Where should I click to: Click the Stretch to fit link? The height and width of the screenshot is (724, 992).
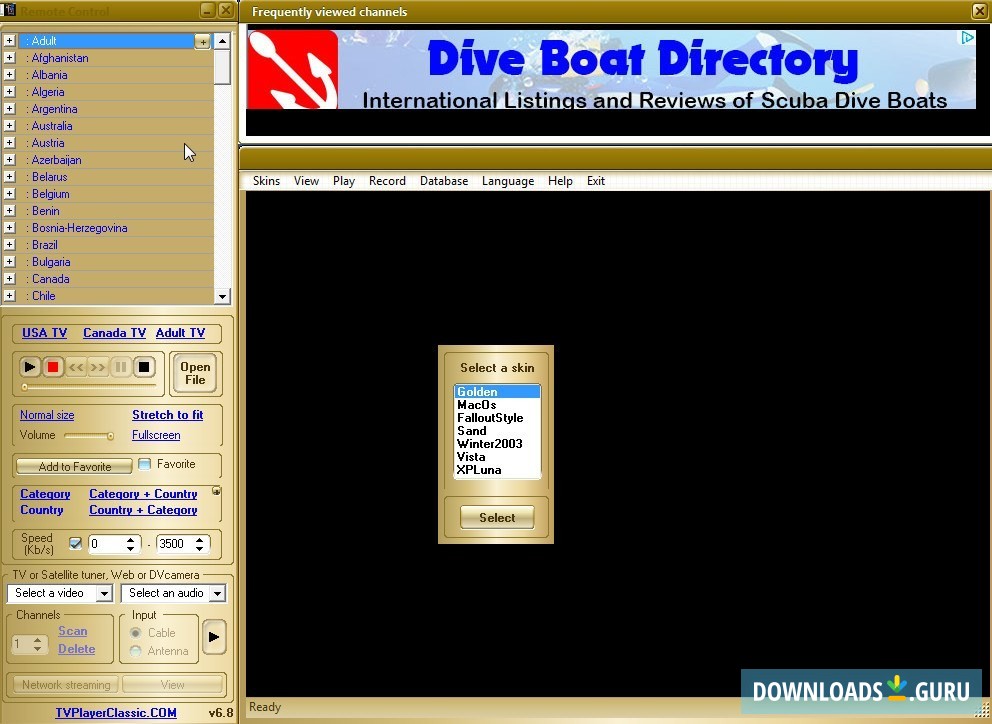coord(168,415)
